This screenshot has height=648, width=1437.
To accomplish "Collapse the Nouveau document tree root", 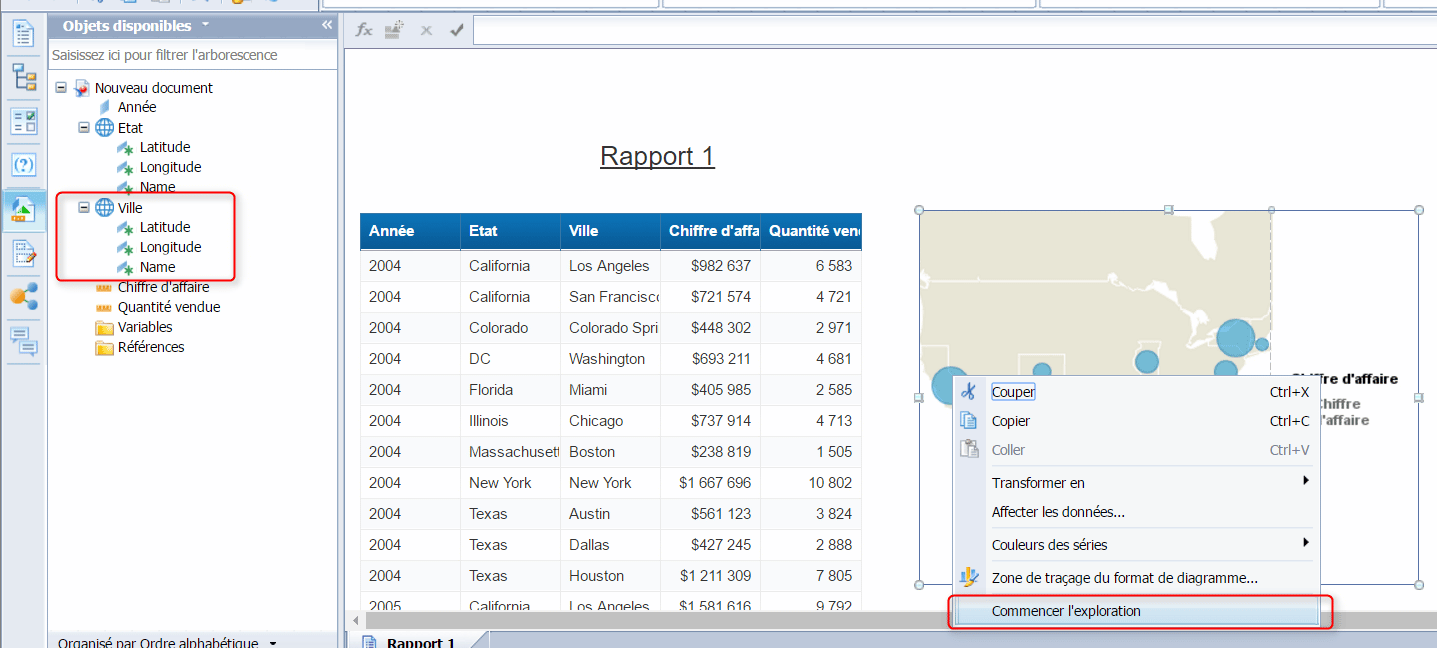I will [61, 88].
